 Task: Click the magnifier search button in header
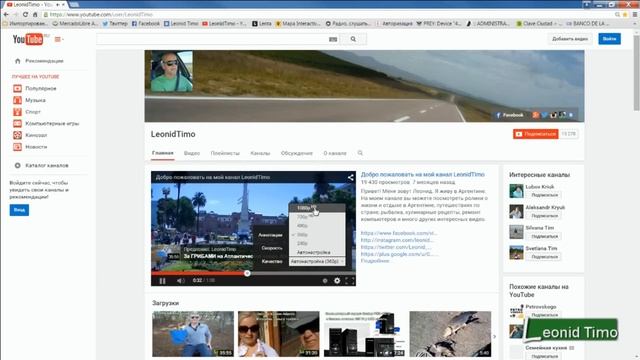pyautogui.click(x=353, y=39)
